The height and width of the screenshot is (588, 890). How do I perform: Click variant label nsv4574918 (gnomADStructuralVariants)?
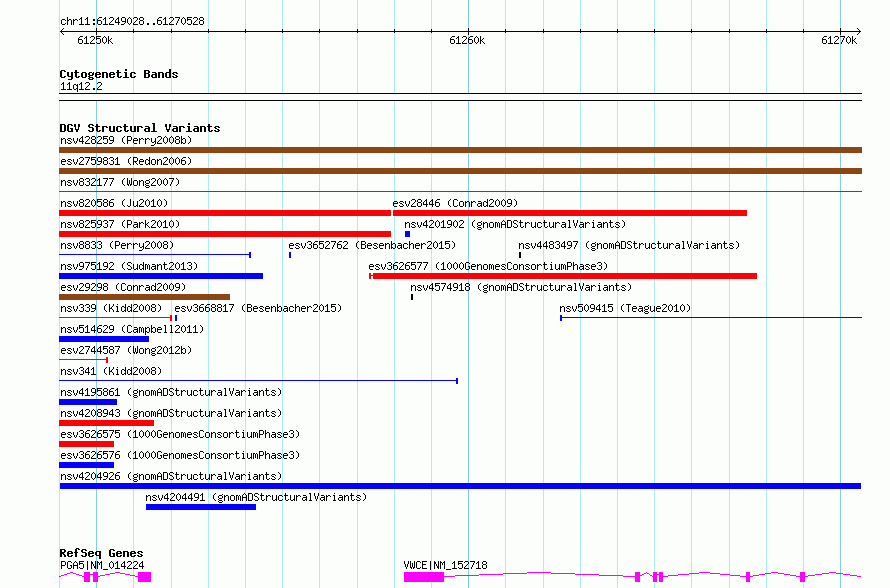521,287
